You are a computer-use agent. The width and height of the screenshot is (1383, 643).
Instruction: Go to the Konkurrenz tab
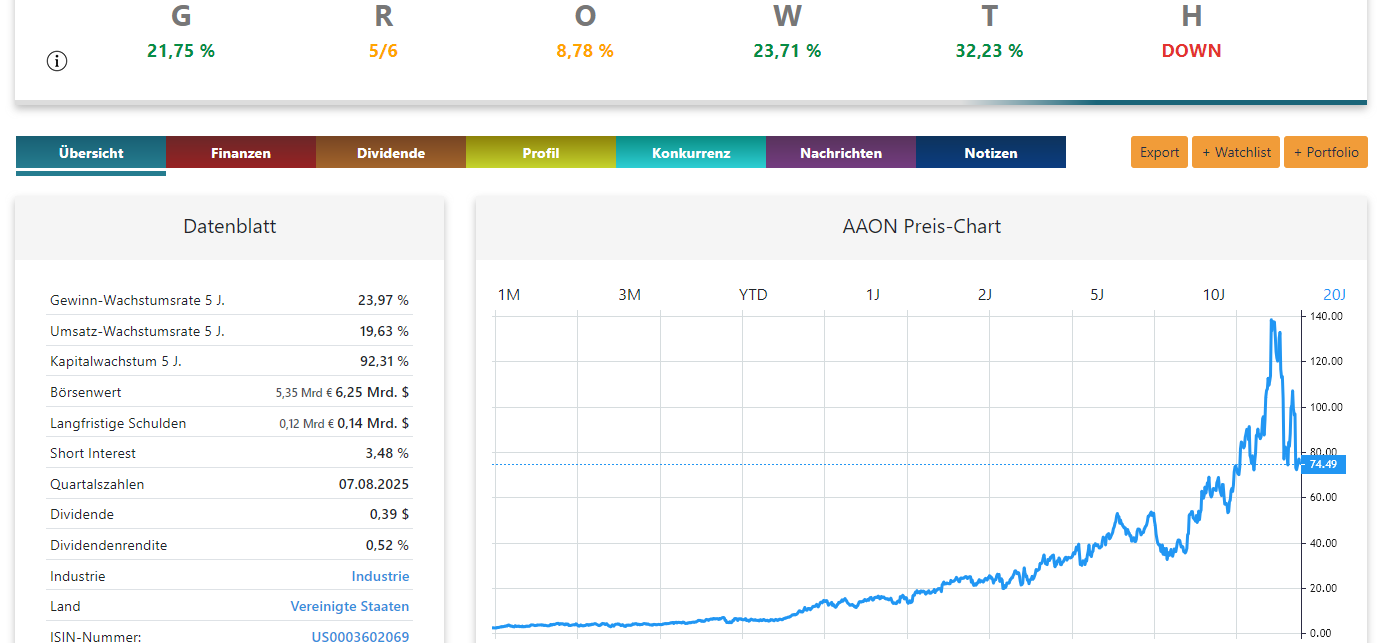click(x=691, y=153)
